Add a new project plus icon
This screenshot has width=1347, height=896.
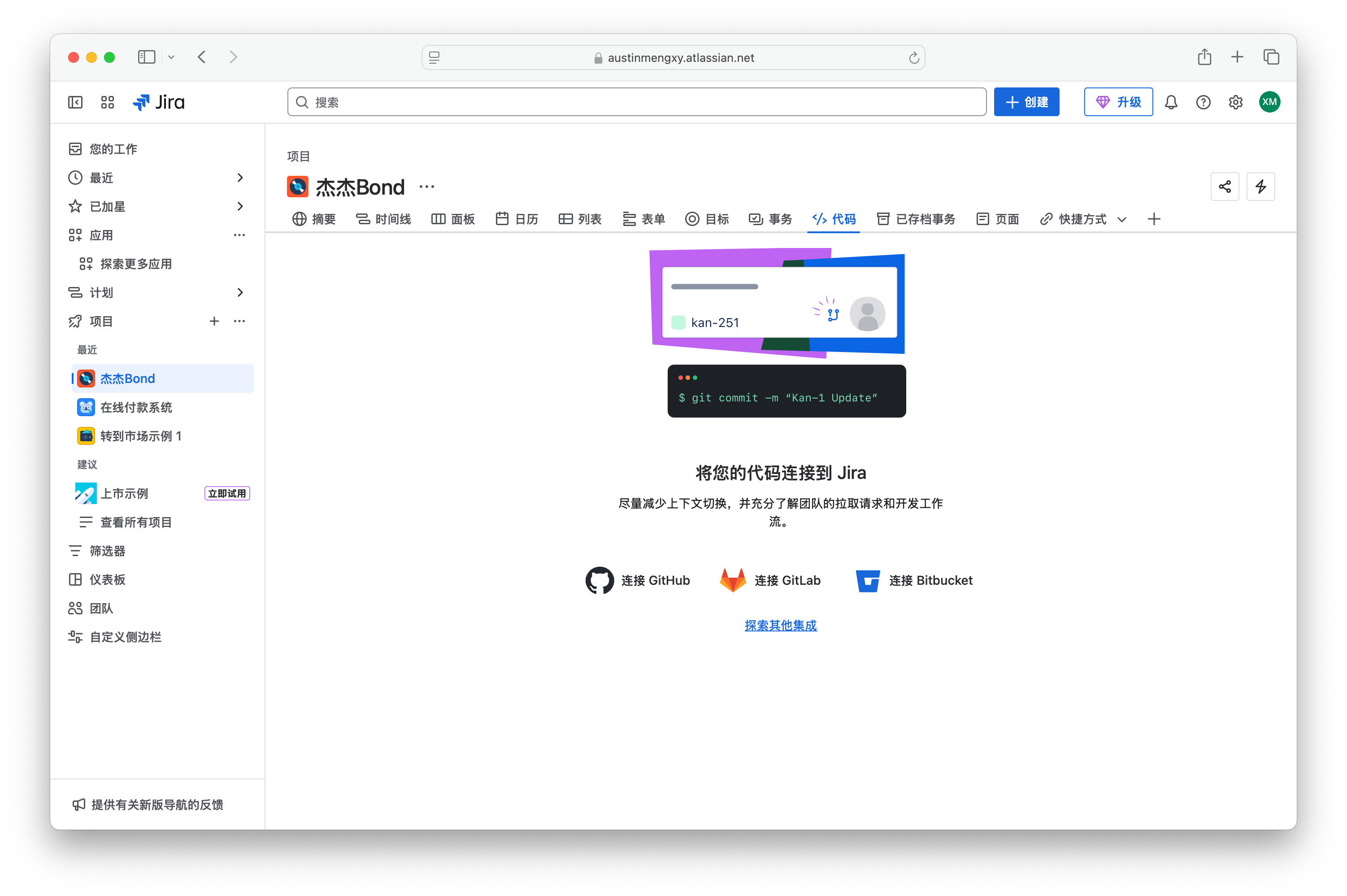coord(214,321)
